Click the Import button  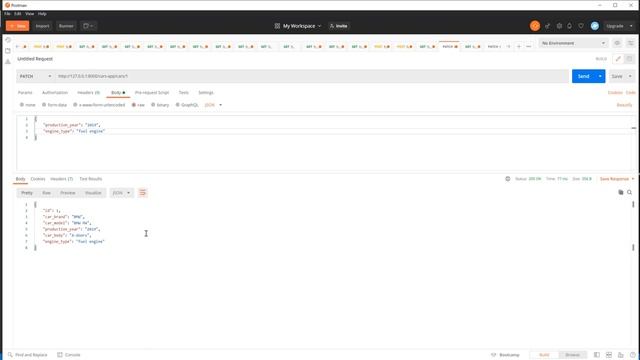[x=42, y=26]
